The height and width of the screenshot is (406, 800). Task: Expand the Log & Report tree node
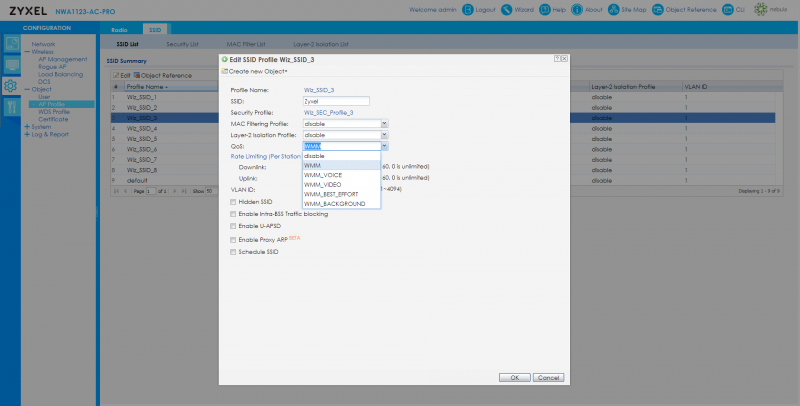(27, 135)
